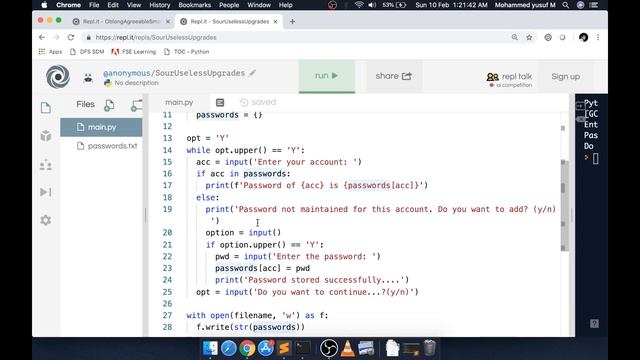Viewport: 640px width, 360px height.
Task: Click the console prompt input
Action: (x=596, y=158)
